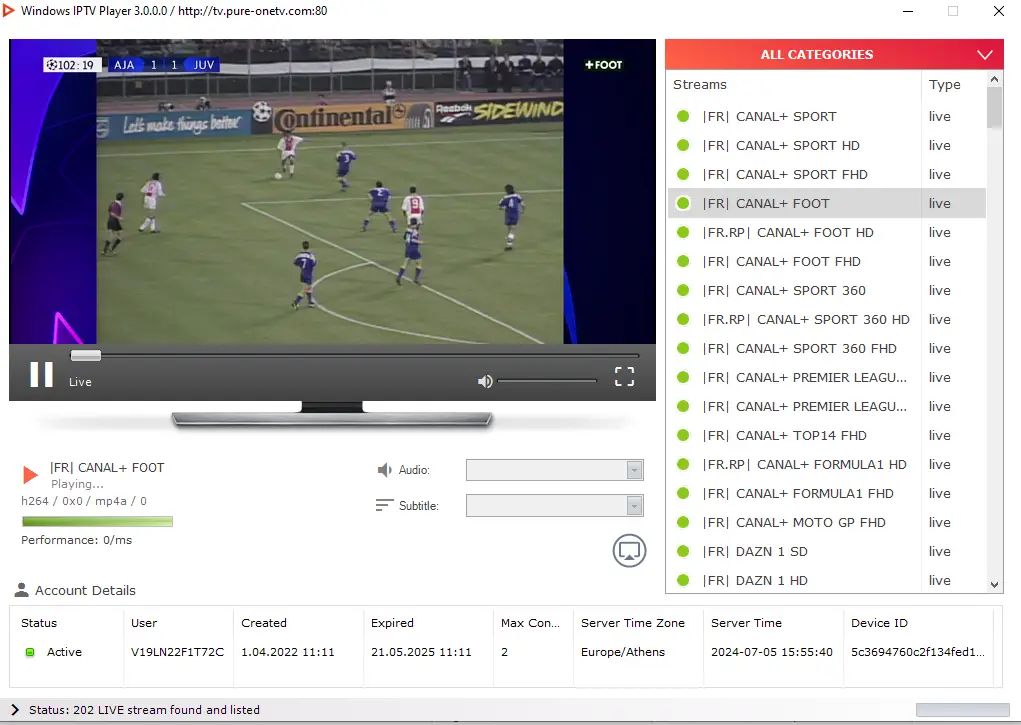Click the cast to screen icon

(629, 551)
